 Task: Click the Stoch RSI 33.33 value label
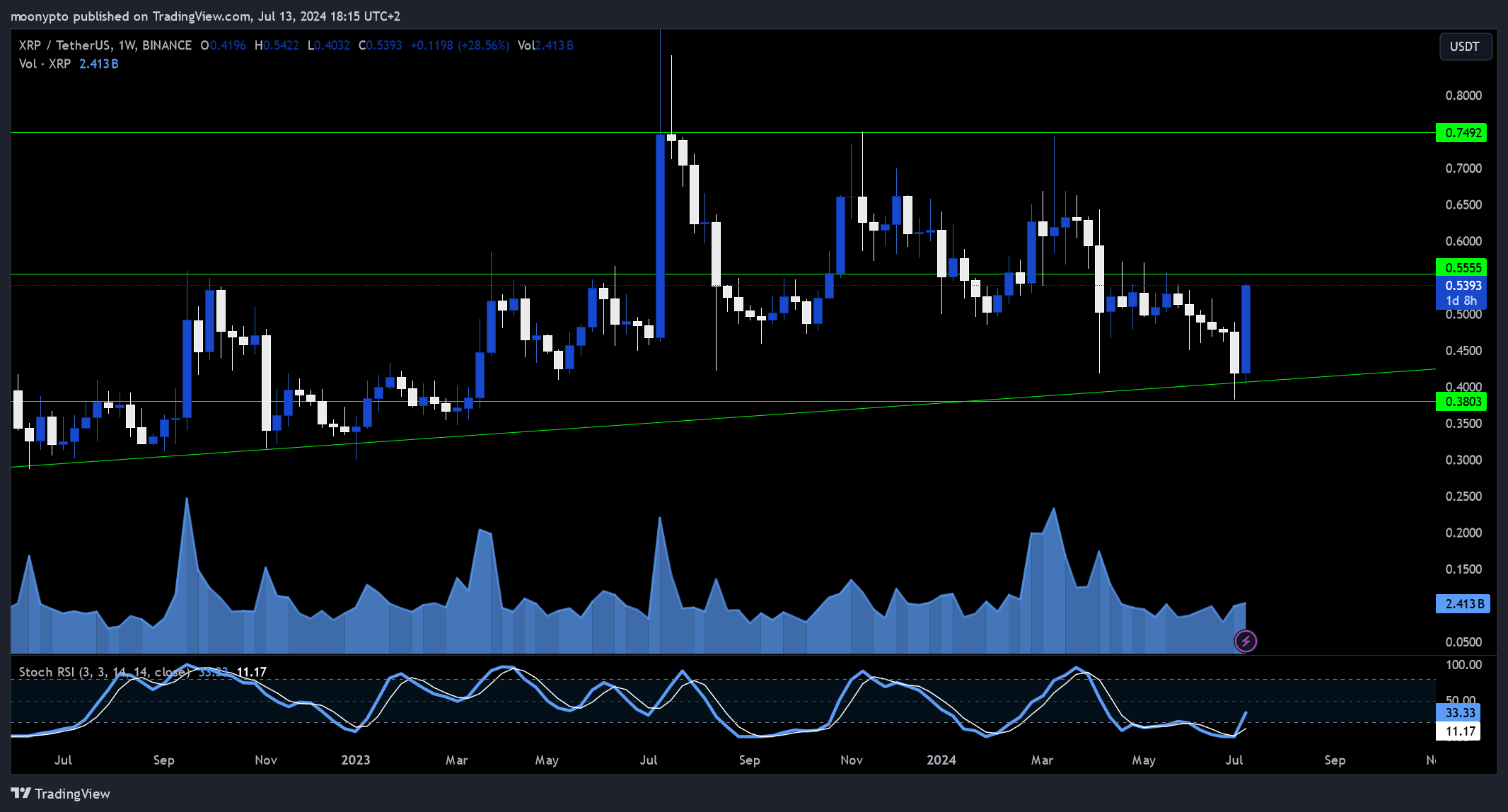pyautogui.click(x=1458, y=713)
